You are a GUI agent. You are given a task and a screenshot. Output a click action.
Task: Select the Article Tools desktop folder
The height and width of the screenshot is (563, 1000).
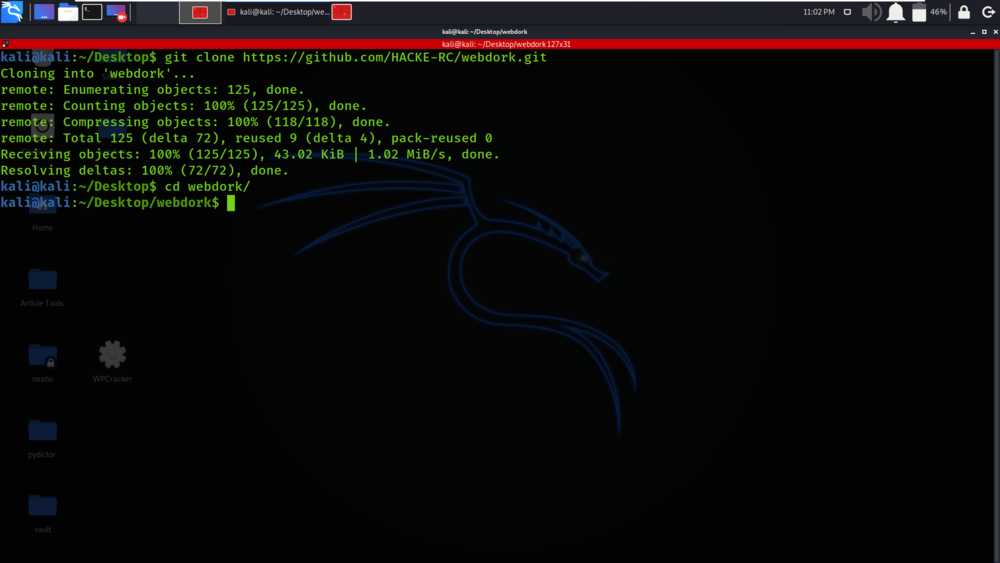pyautogui.click(x=42, y=287)
